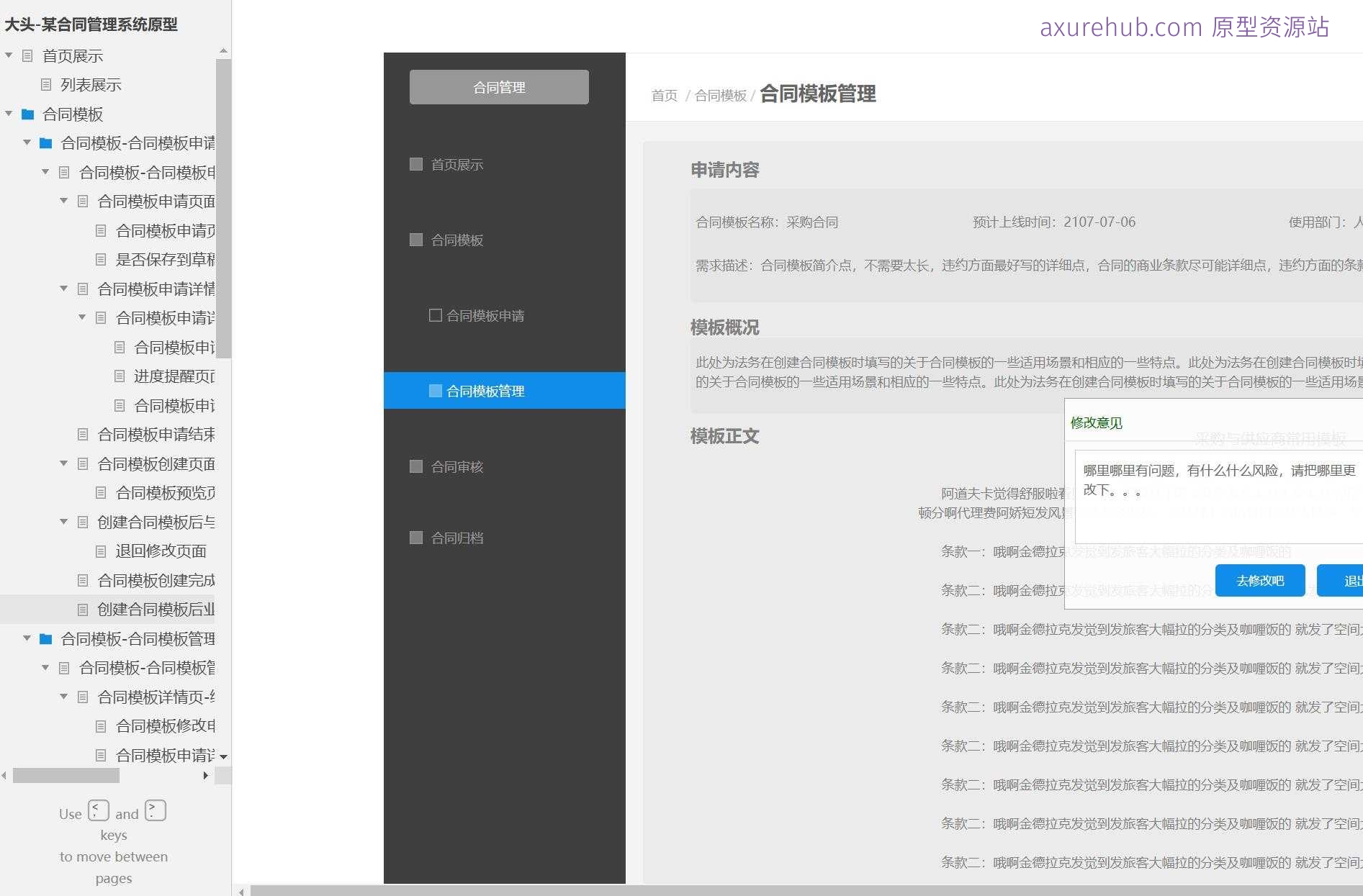This screenshot has height=896, width=1363.
Task: Click the page icon beside 合同模板预览页
Action: click(101, 492)
